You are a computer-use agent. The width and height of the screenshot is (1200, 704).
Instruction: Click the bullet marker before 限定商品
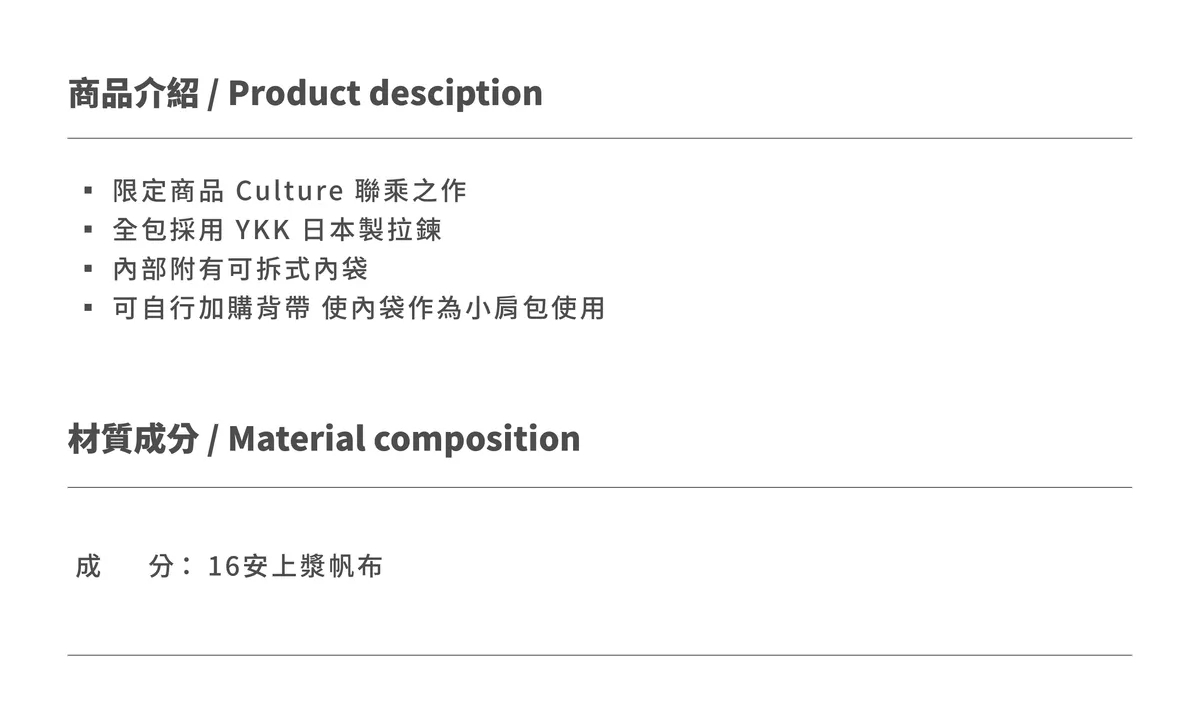coord(88,190)
